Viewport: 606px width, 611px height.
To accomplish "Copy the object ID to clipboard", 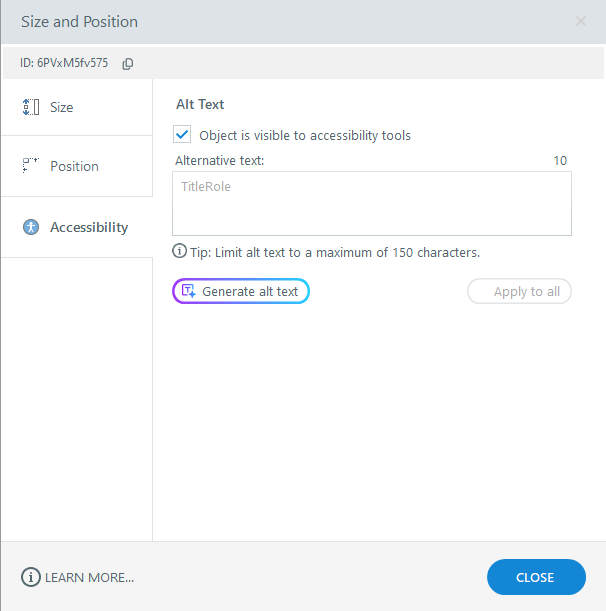I will coord(128,63).
